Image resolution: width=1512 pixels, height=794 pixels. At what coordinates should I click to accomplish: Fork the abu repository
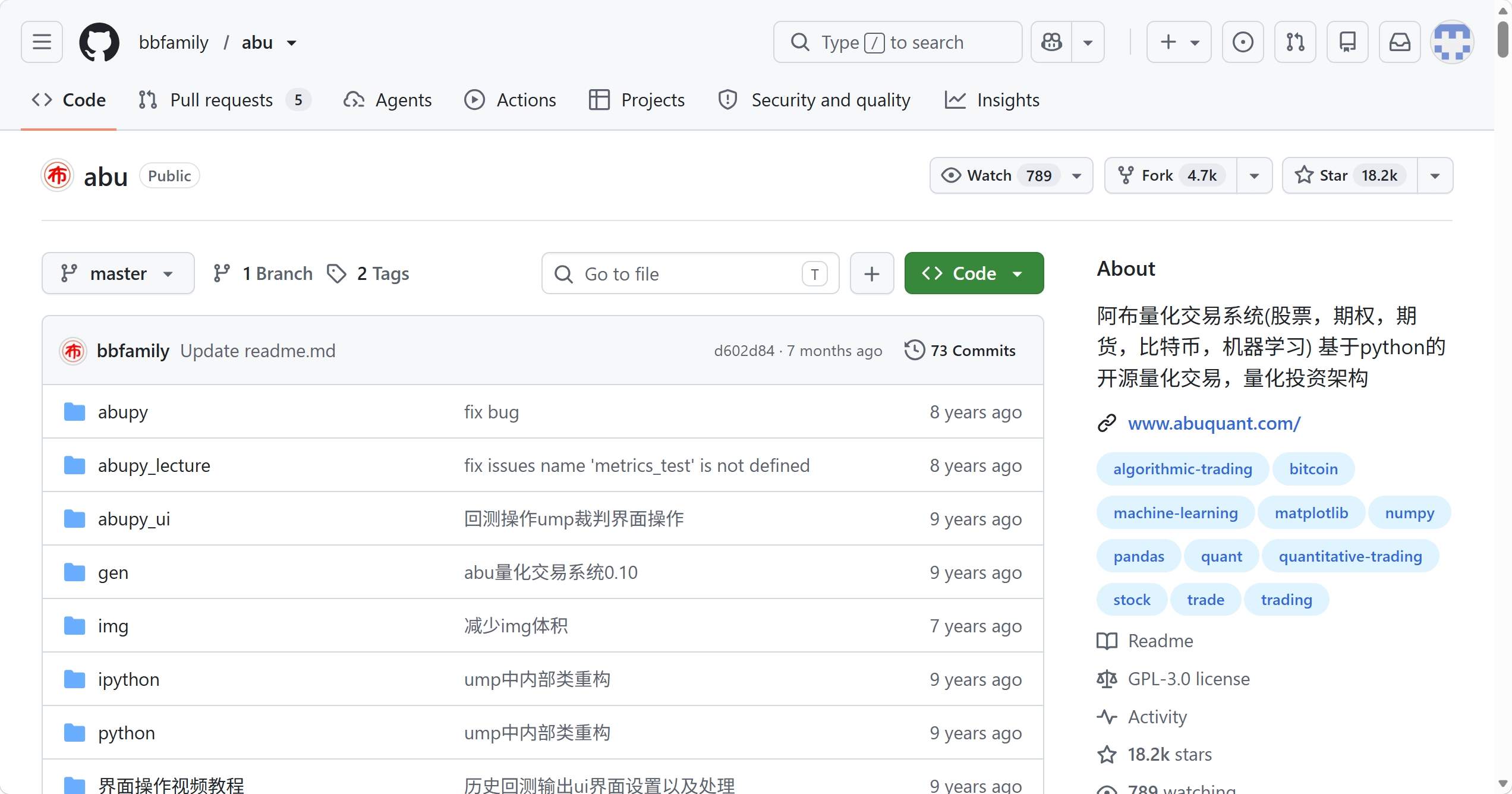[x=1170, y=176]
